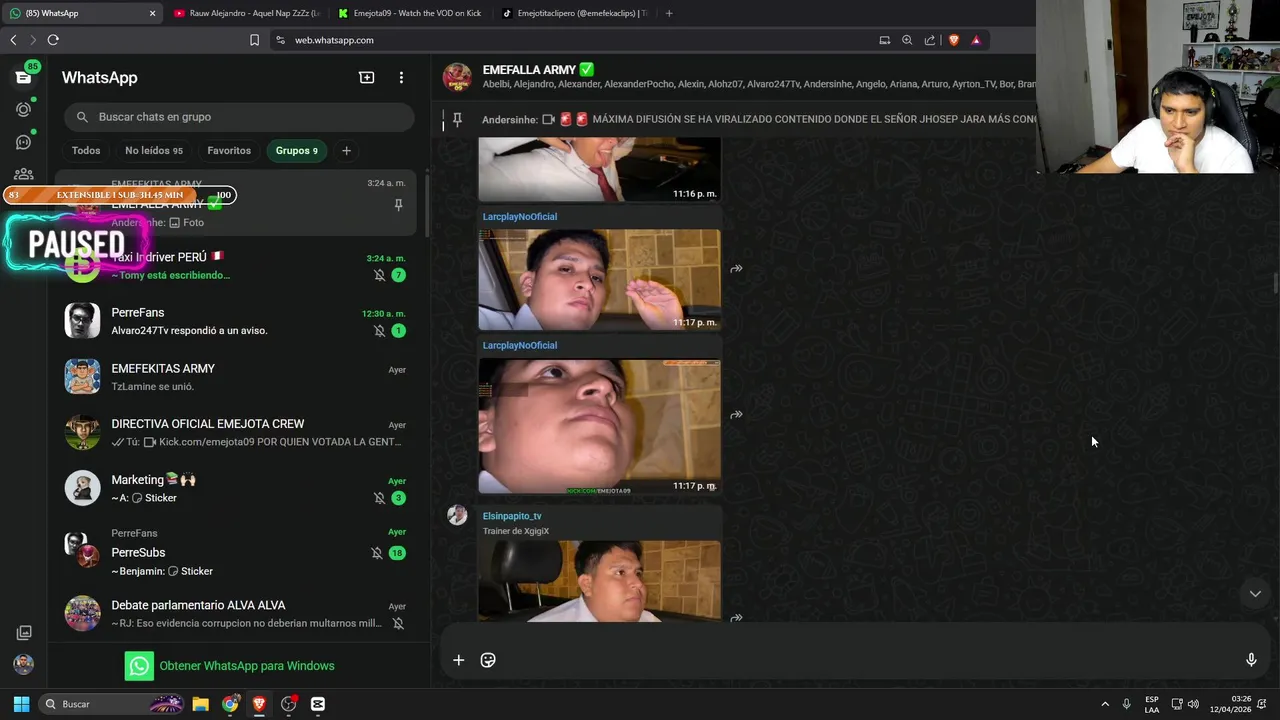The height and width of the screenshot is (720, 1280).
Task: Switch to Rauw Alejandro YouTube tab
Action: click(x=245, y=13)
